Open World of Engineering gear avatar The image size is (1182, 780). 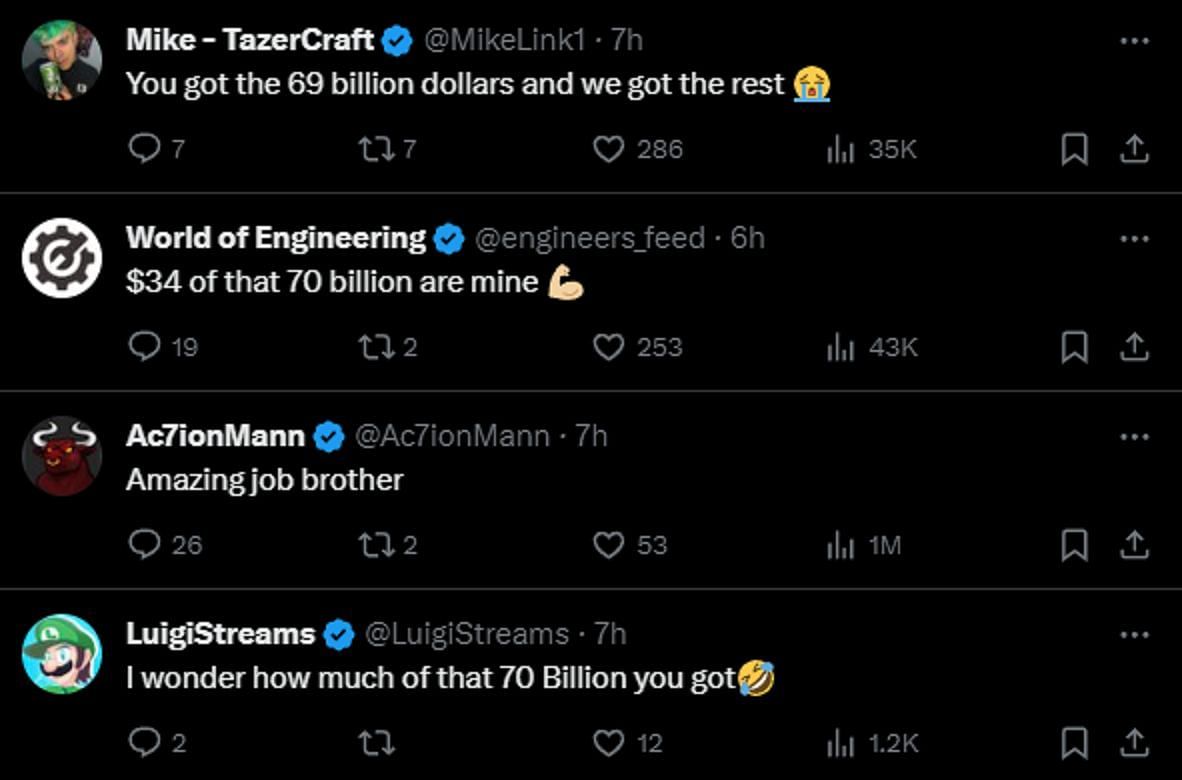coord(62,258)
